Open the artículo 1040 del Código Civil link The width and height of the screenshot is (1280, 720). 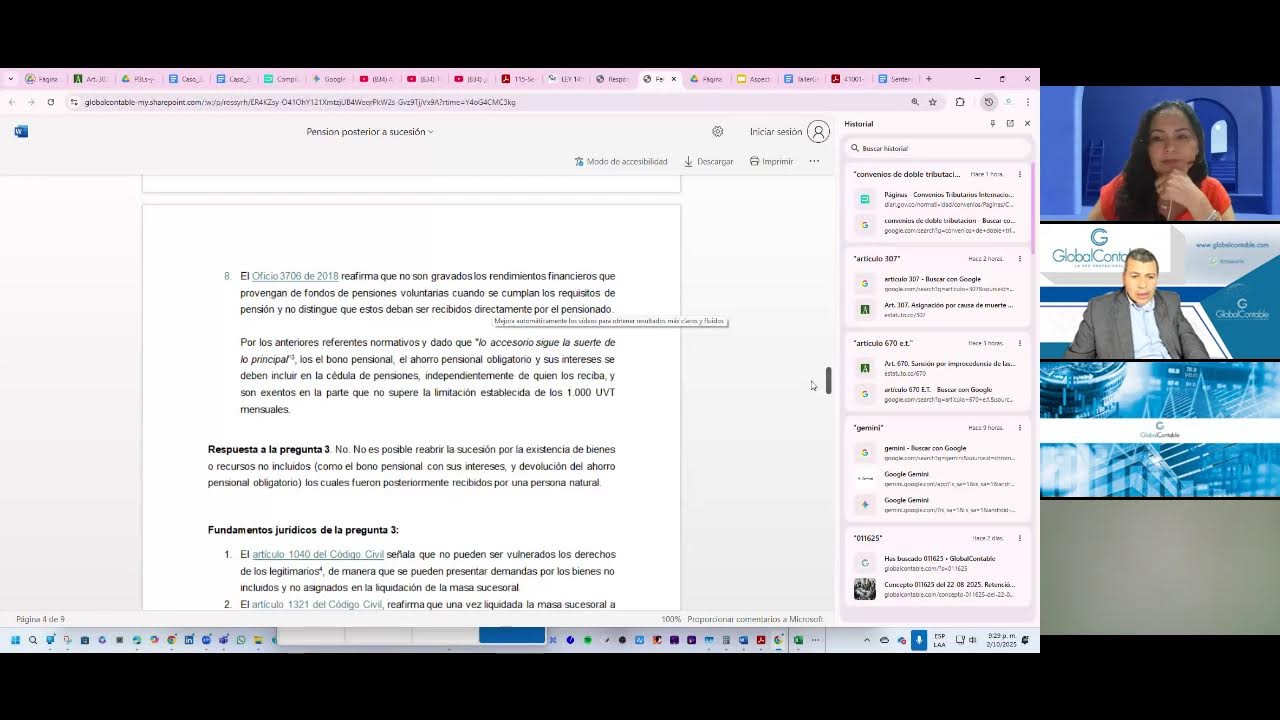(x=318, y=554)
